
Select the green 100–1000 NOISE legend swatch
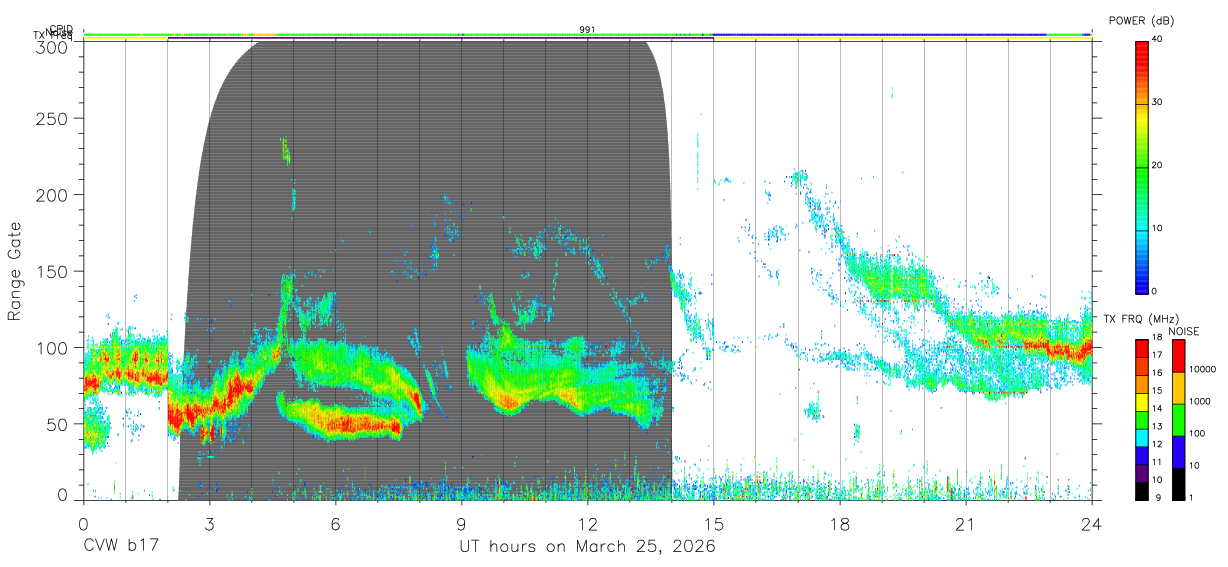[x=1179, y=419]
